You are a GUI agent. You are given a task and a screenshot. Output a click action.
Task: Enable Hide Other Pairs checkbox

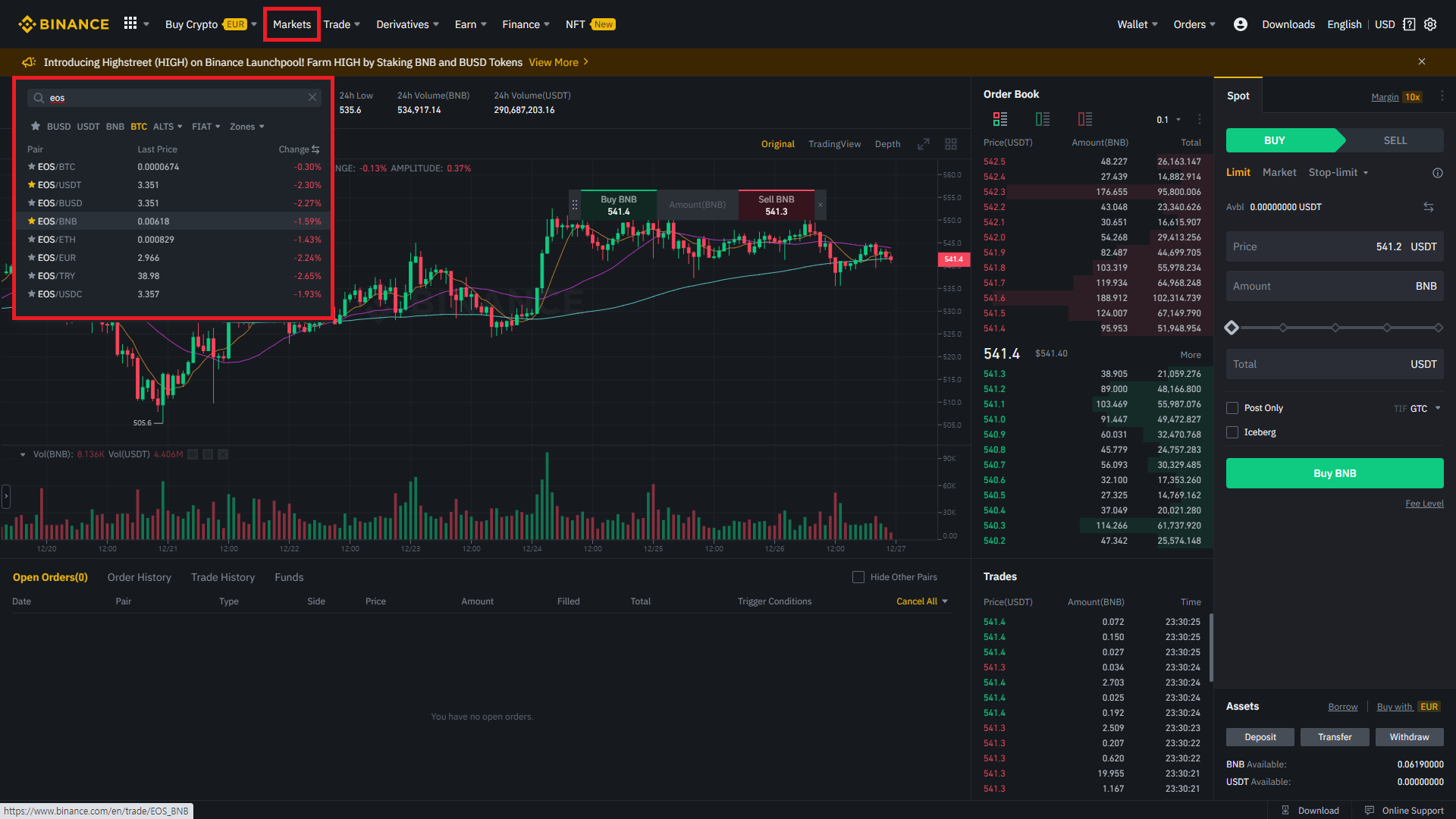[858, 577]
